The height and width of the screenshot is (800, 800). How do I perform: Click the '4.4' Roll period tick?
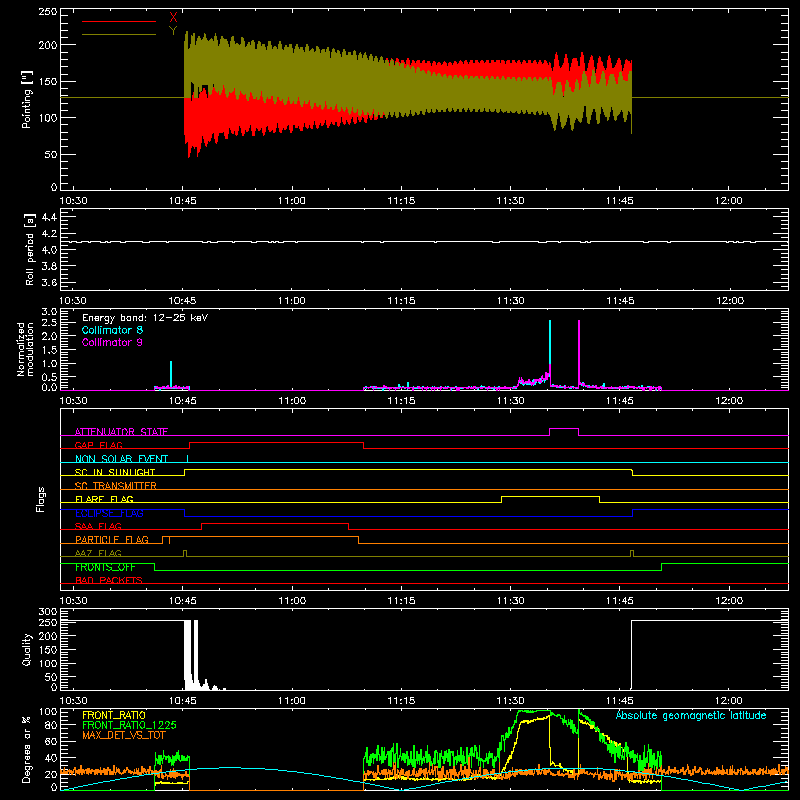coord(49,218)
